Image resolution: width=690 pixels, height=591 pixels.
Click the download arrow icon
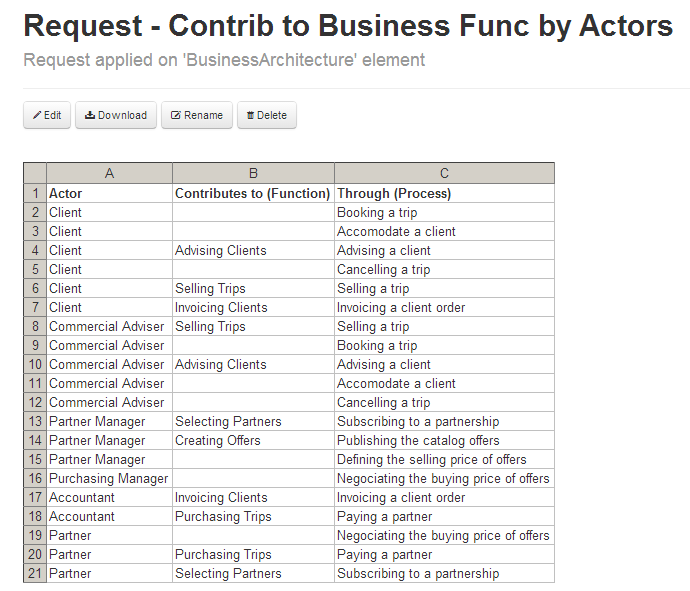[89, 115]
